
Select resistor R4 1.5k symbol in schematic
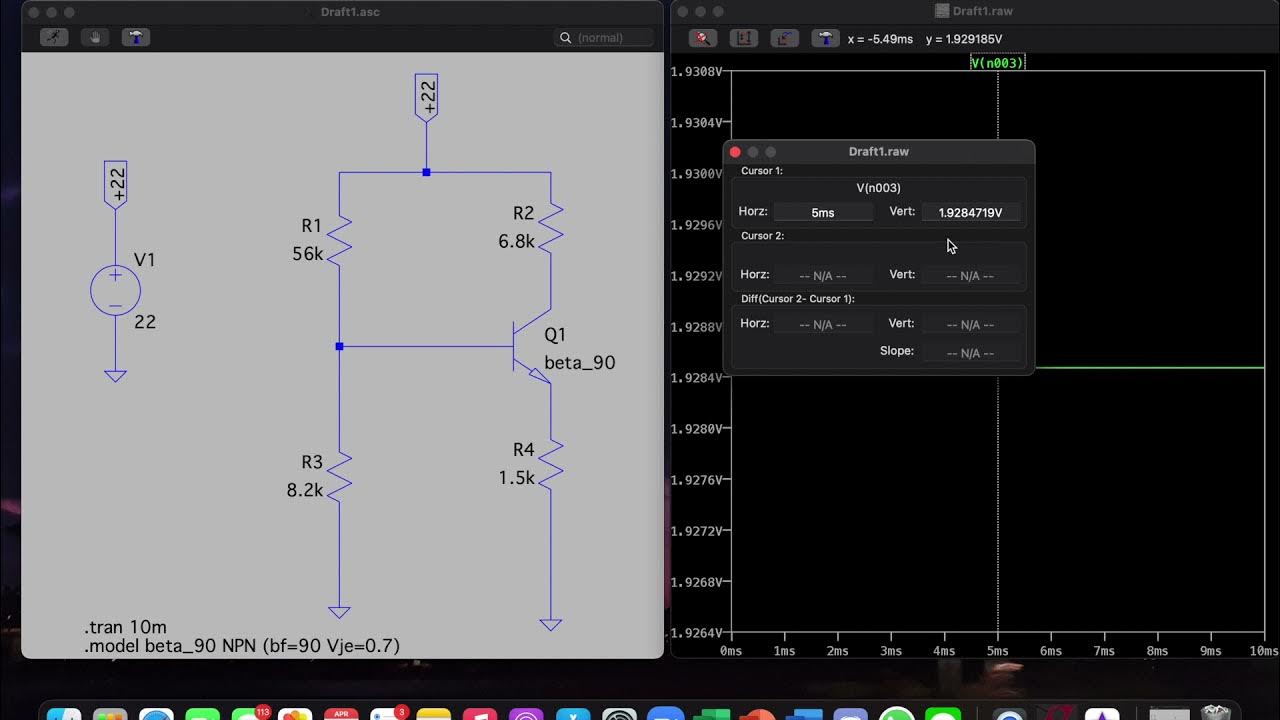click(x=551, y=464)
